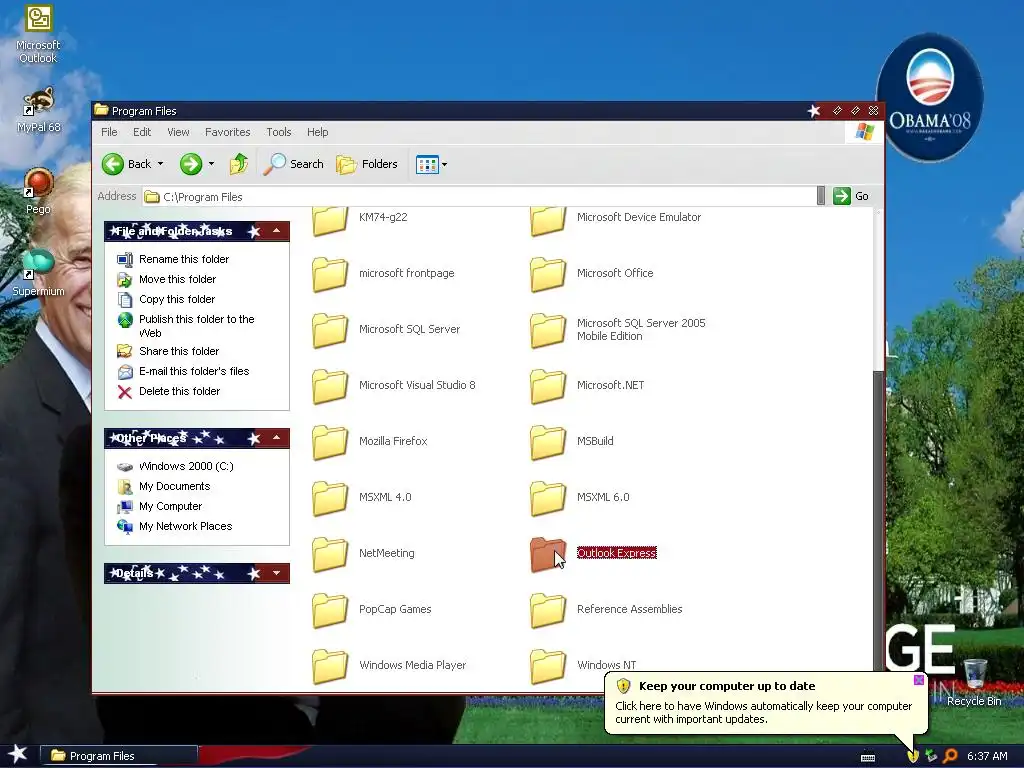Click Rename this folder
1024x768 pixels.
[x=174, y=259]
